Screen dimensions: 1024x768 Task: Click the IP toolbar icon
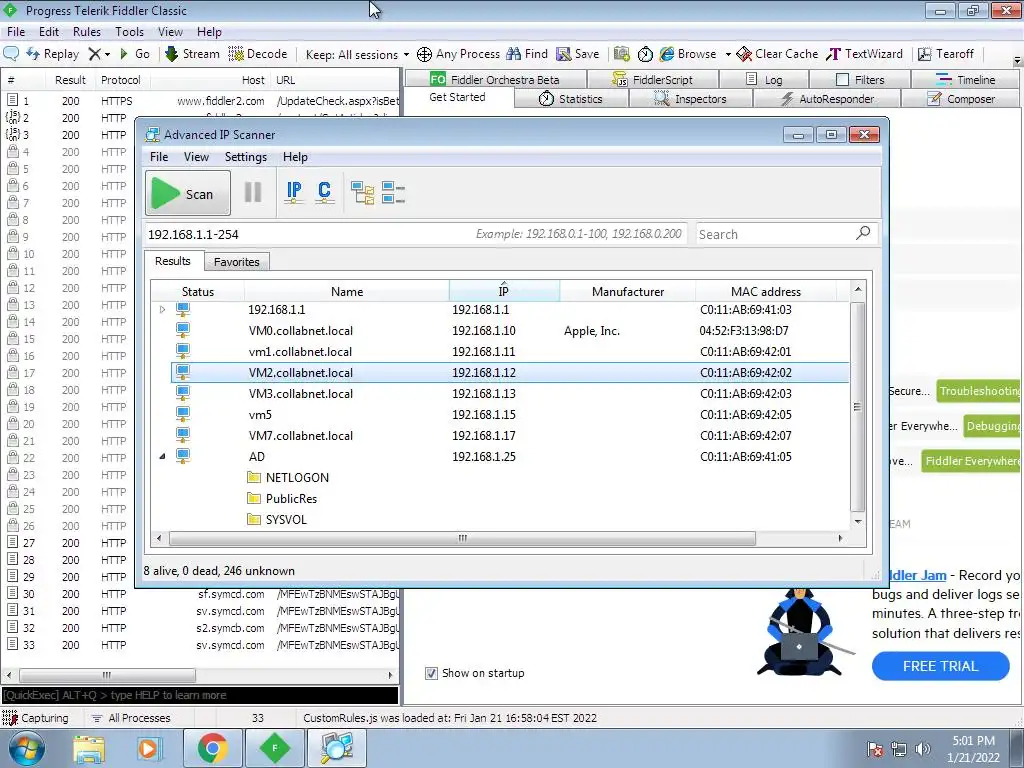tap(294, 193)
